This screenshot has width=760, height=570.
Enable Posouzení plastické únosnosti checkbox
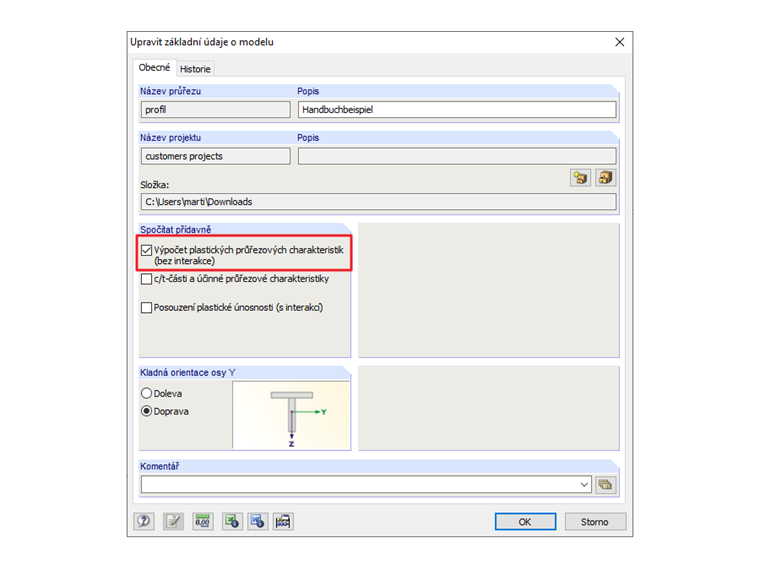coord(146,308)
